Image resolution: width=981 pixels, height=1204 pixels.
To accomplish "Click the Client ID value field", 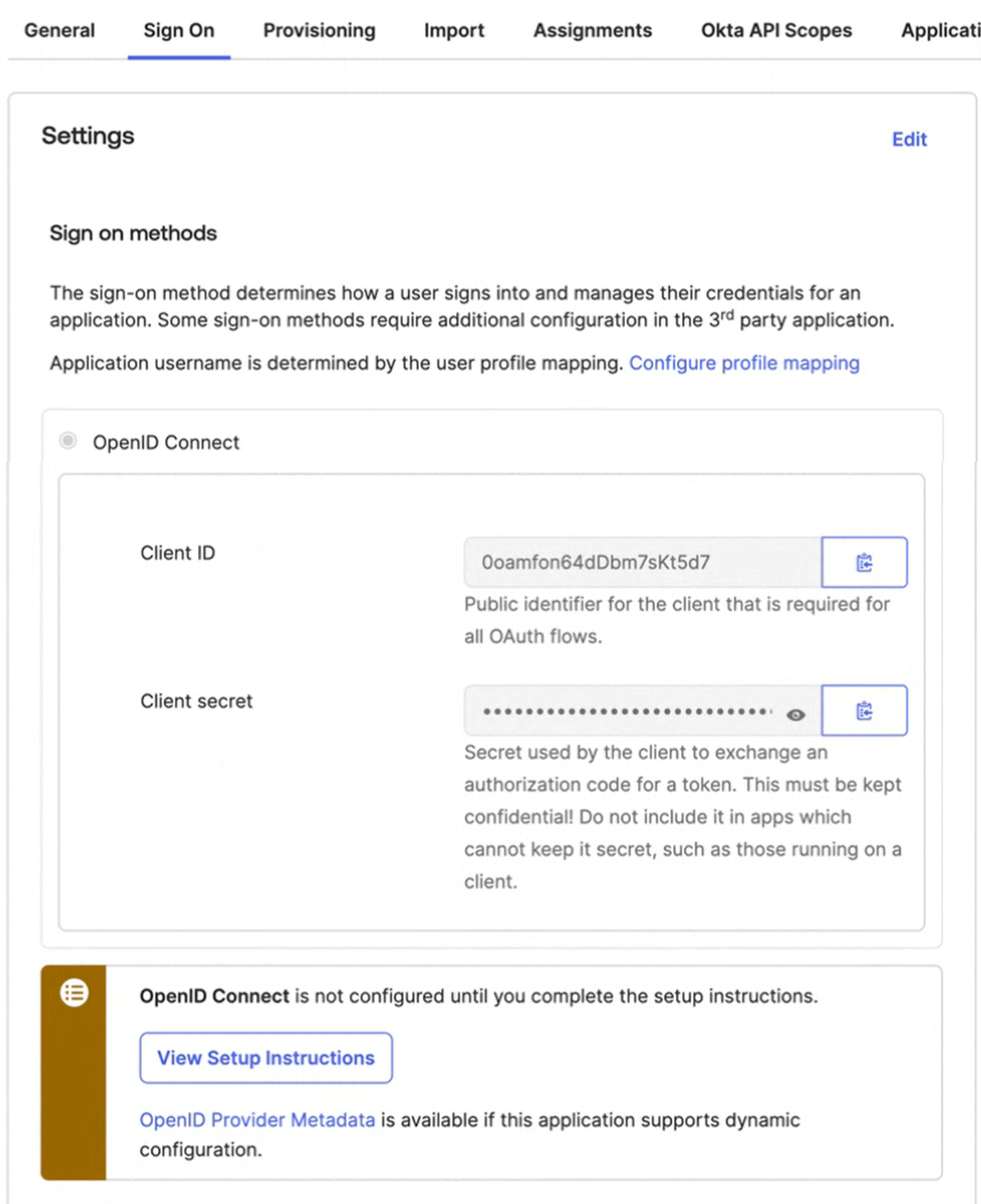I will coord(642,562).
